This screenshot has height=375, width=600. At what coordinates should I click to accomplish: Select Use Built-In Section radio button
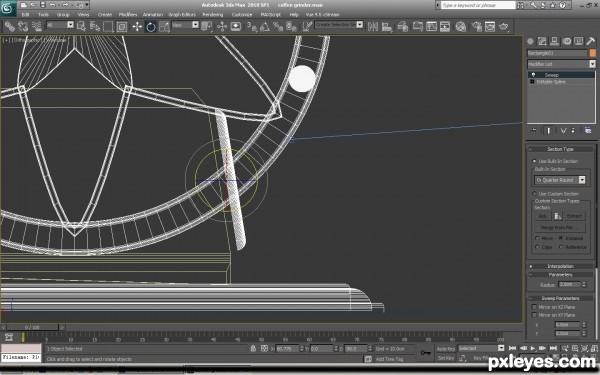(x=534, y=161)
